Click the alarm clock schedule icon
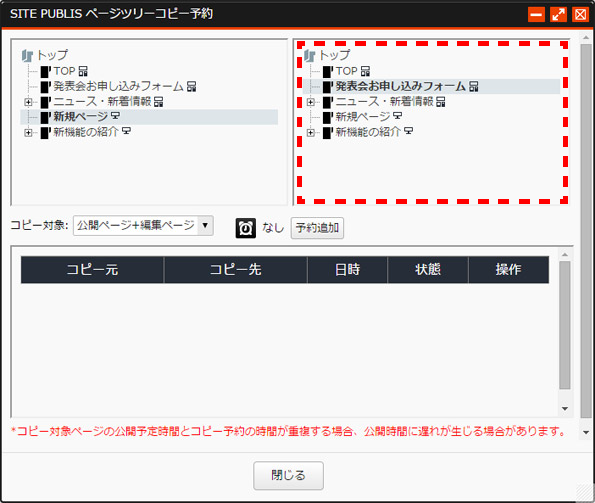 [246, 228]
